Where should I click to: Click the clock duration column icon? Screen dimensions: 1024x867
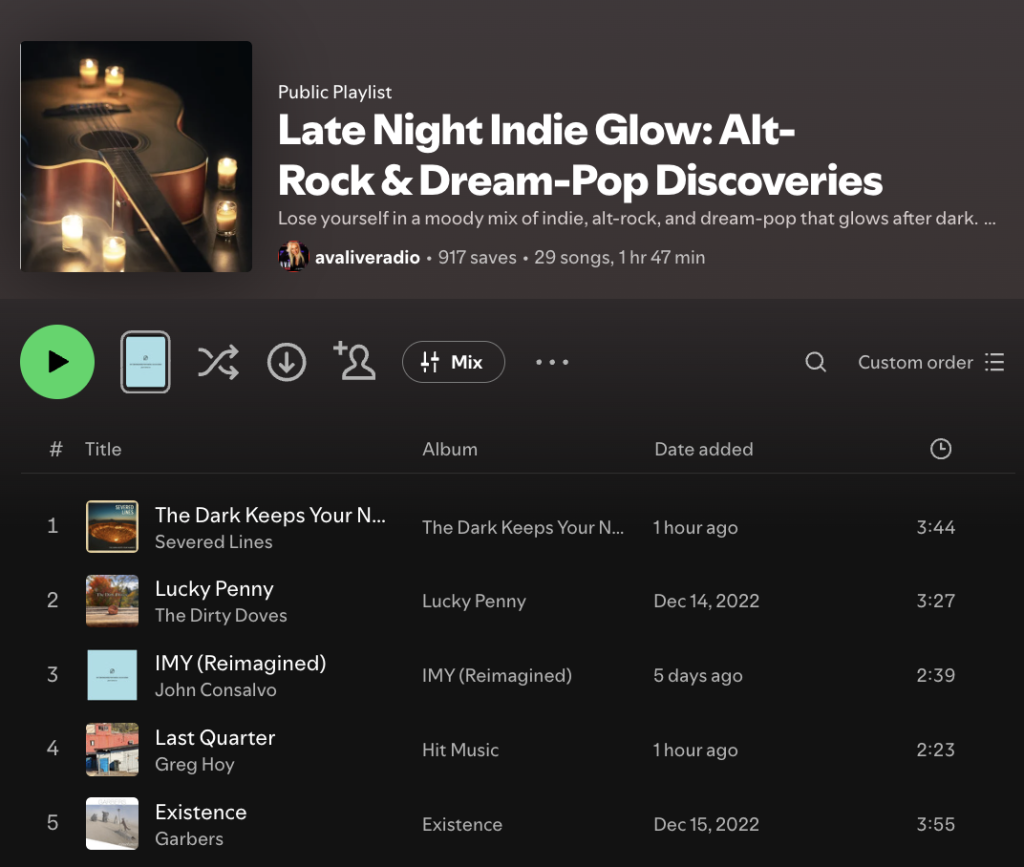940,449
